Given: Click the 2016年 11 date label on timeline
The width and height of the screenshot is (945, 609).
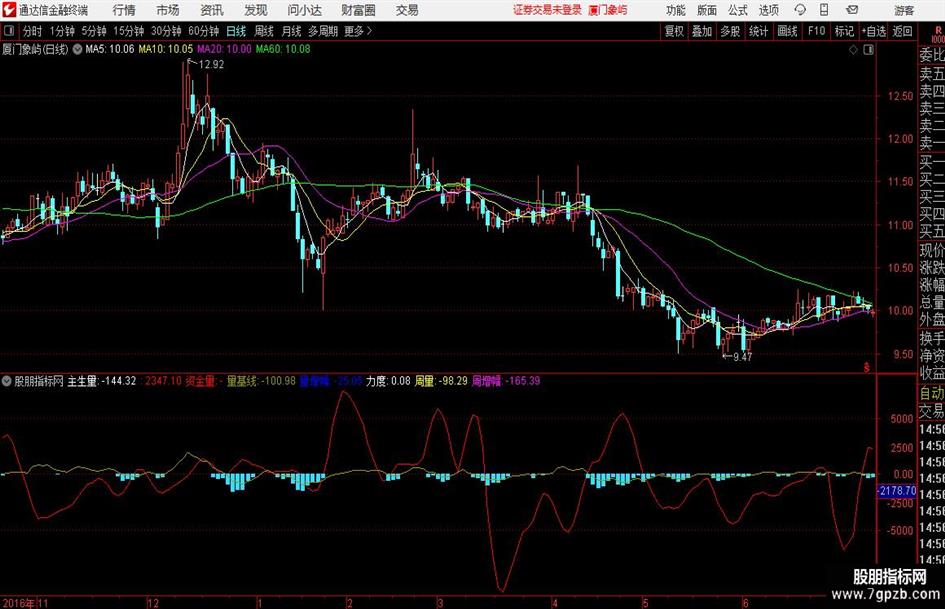Looking at the screenshot, I should (x=25, y=603).
